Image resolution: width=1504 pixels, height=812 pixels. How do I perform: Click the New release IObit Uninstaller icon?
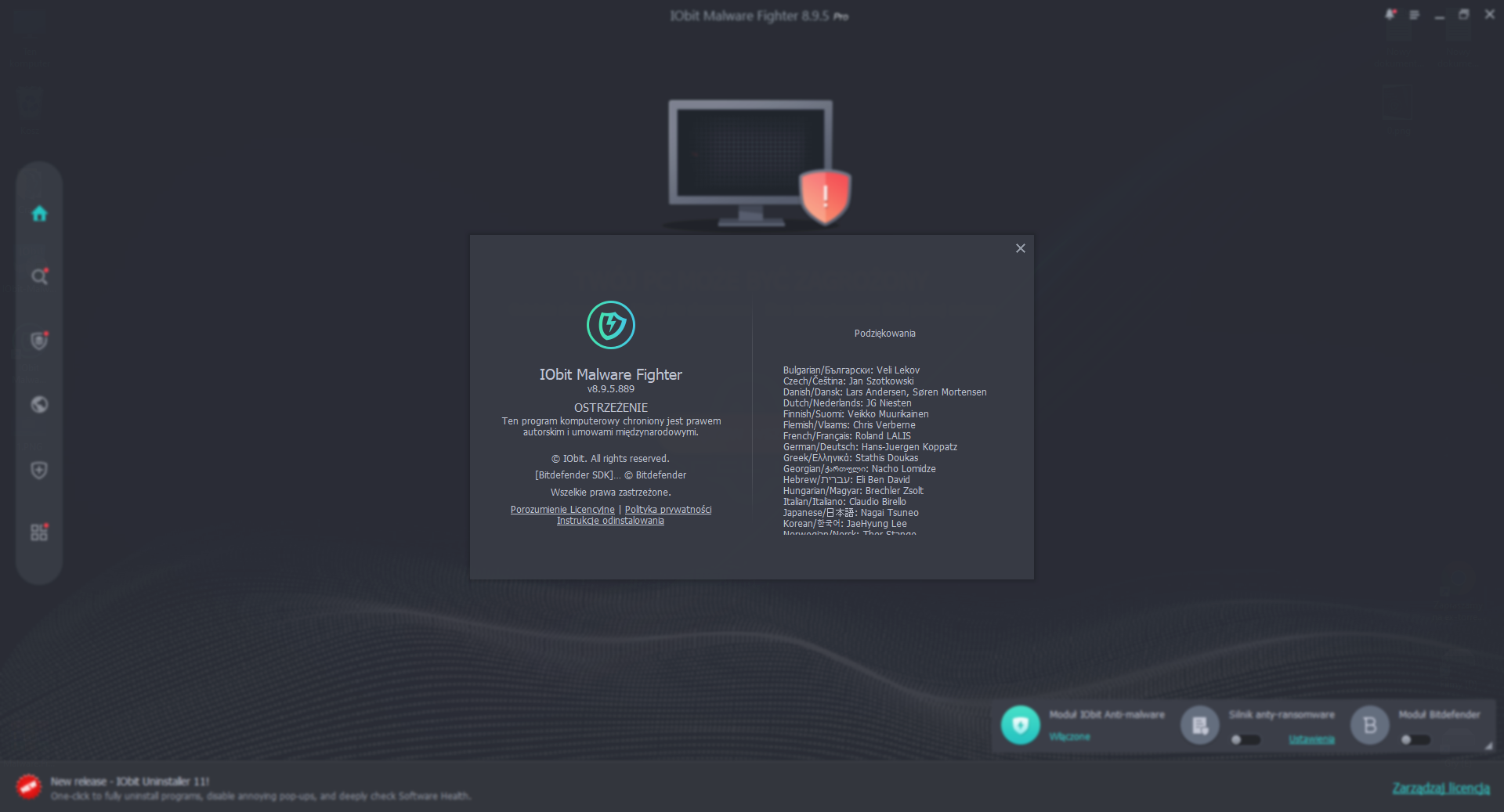pos(29,786)
